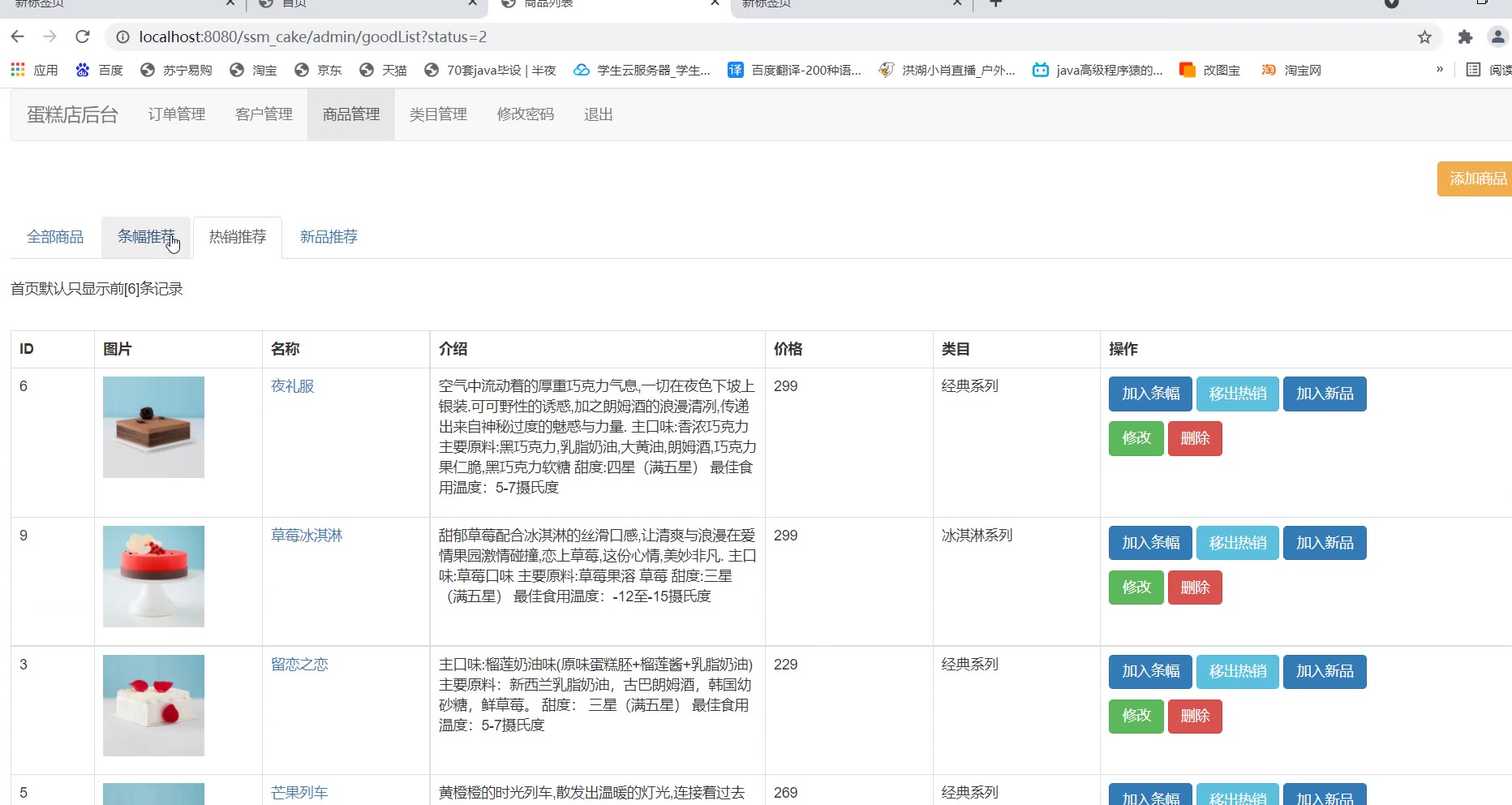
Task: Open 修改密码 in the navbar
Action: pyautogui.click(x=526, y=114)
